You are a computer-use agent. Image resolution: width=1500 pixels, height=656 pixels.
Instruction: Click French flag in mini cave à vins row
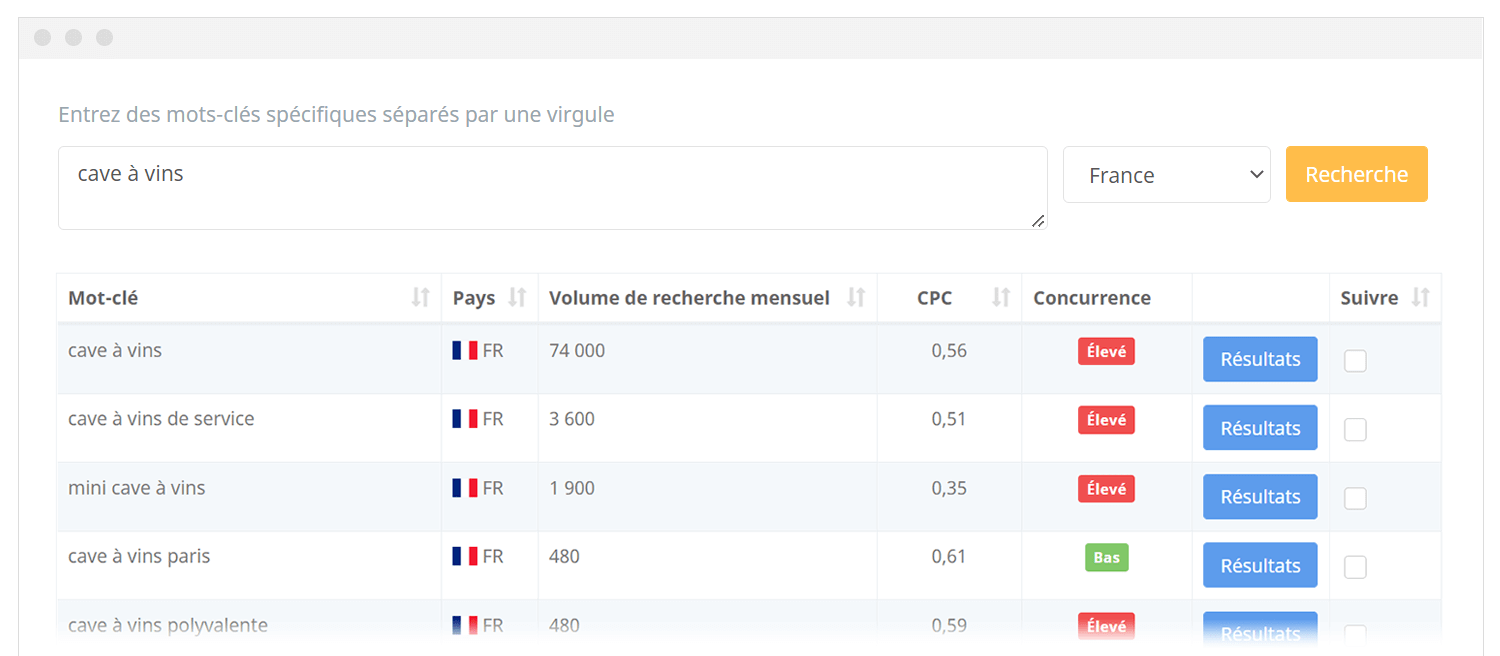point(465,489)
